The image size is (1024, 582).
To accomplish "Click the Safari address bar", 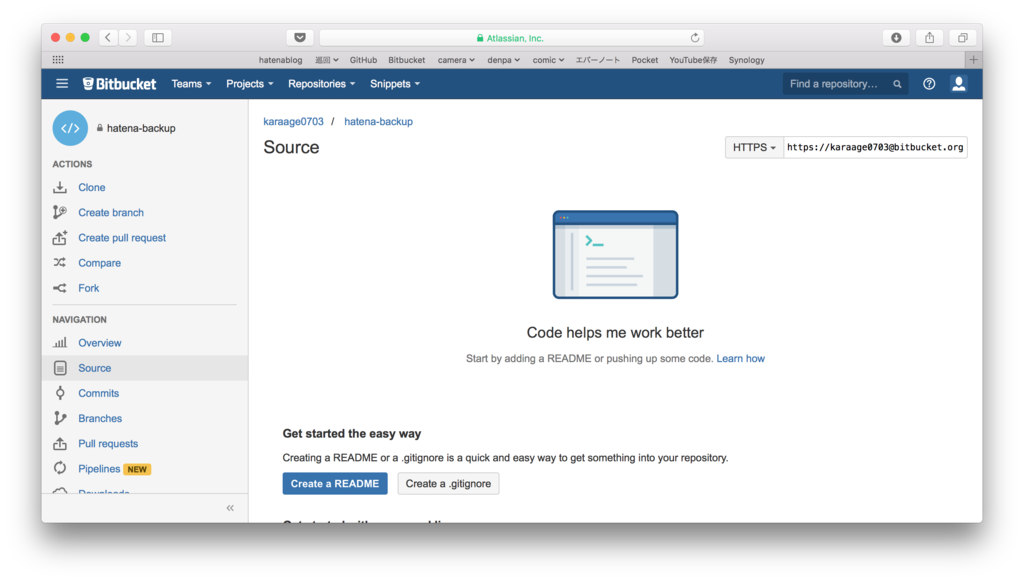I will pyautogui.click(x=511, y=38).
